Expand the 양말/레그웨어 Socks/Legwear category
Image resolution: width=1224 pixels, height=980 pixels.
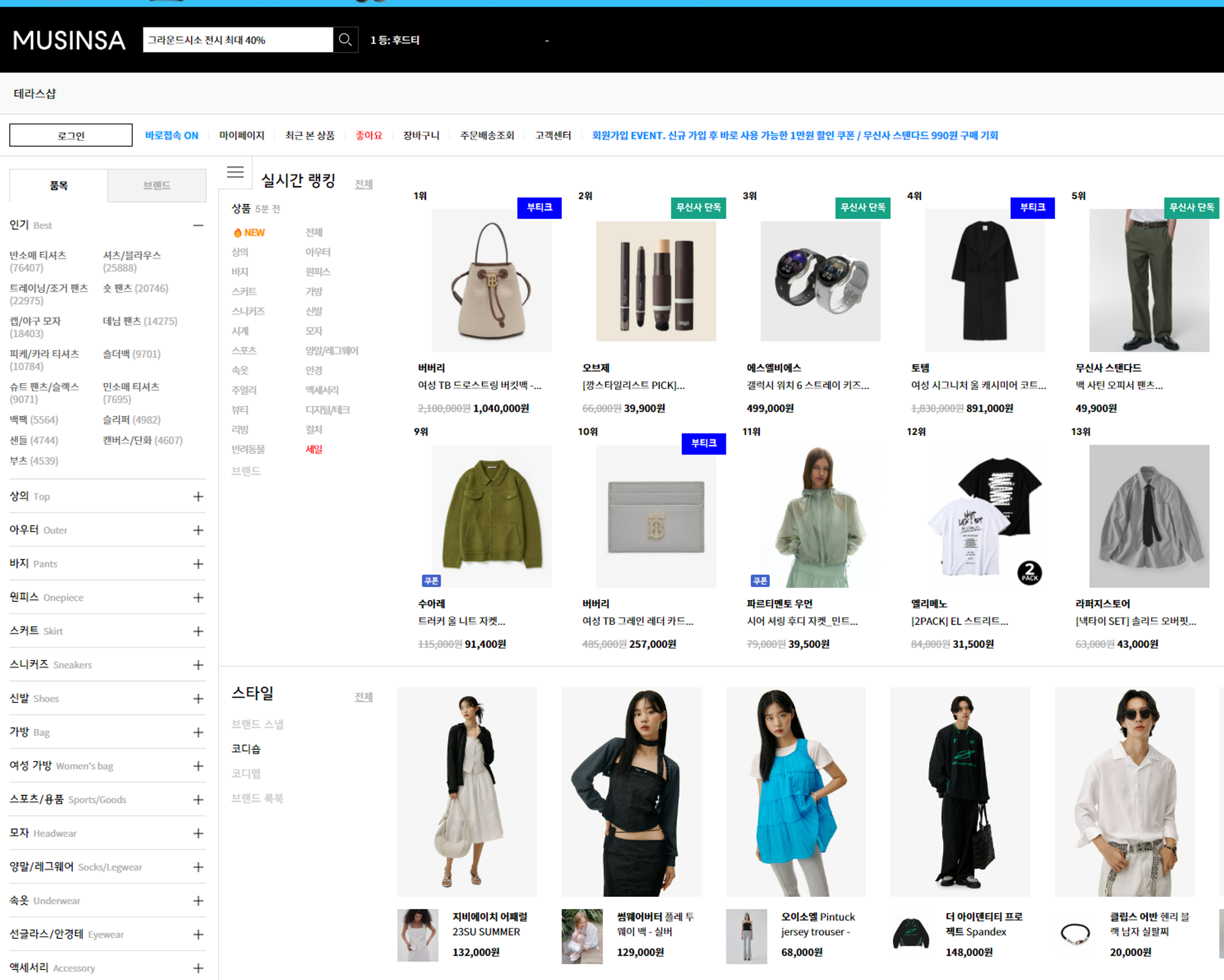click(198, 867)
